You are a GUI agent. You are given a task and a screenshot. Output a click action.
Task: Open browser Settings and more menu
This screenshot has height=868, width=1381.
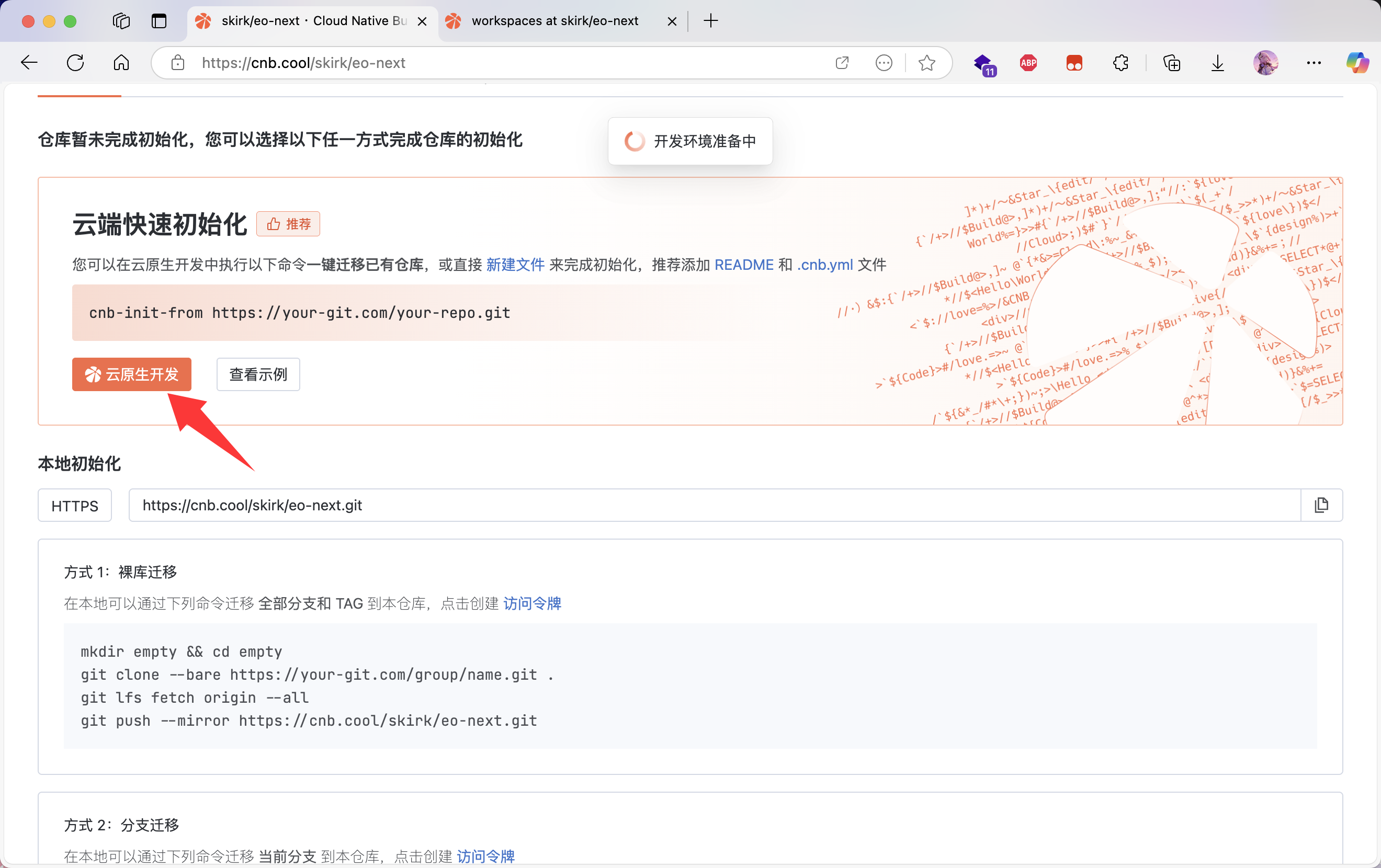[1314, 63]
